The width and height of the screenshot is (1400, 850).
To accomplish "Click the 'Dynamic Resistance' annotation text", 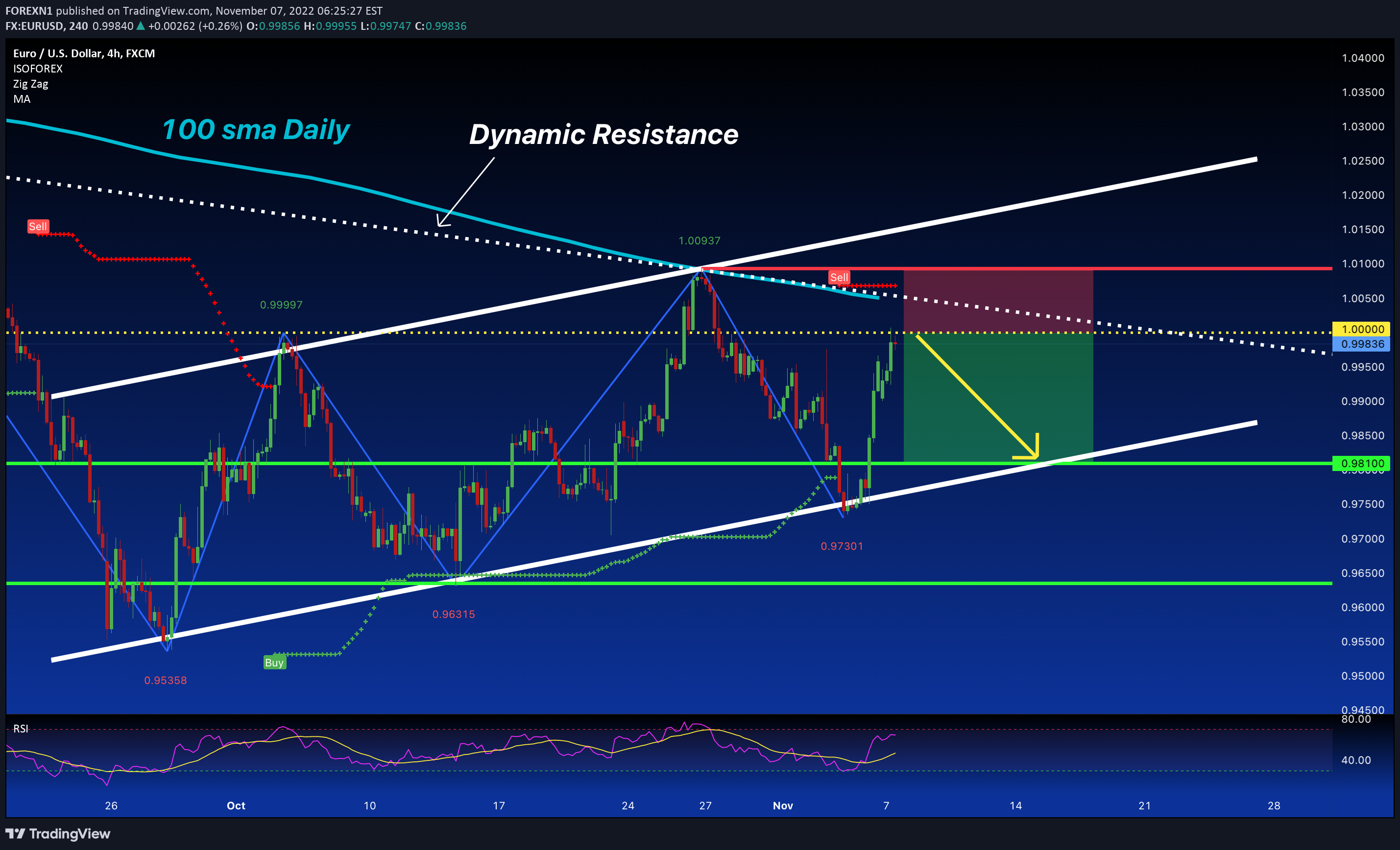I will (603, 135).
